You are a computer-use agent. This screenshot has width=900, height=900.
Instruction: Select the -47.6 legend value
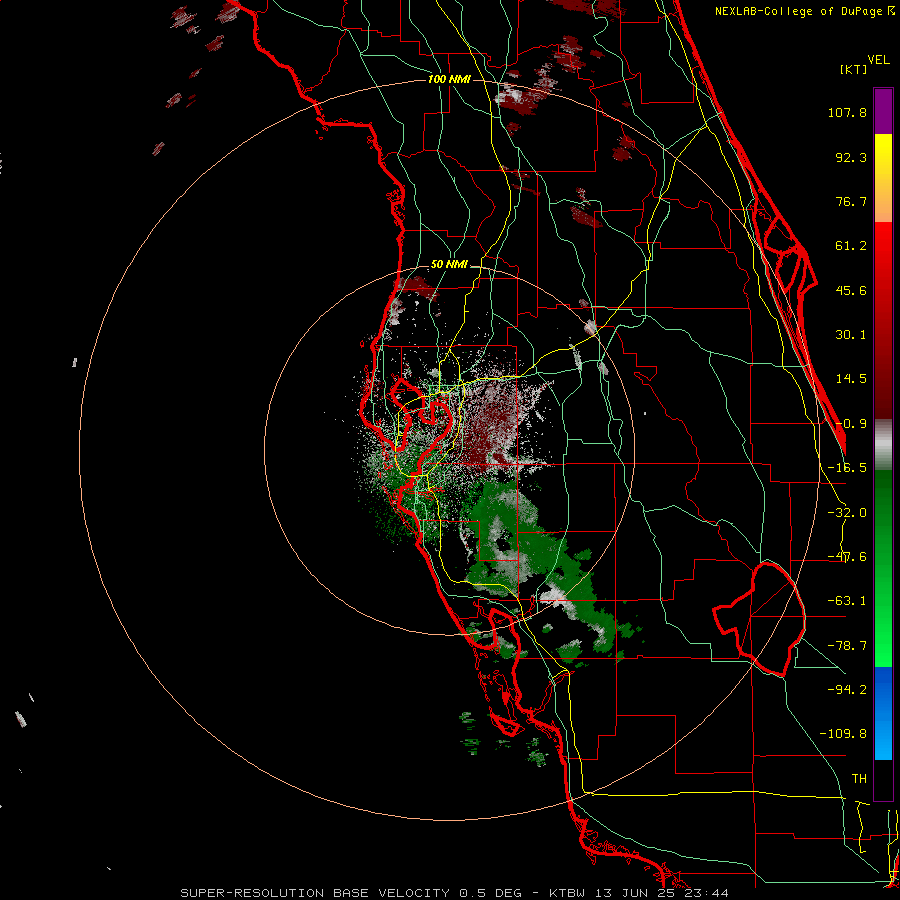tap(847, 557)
